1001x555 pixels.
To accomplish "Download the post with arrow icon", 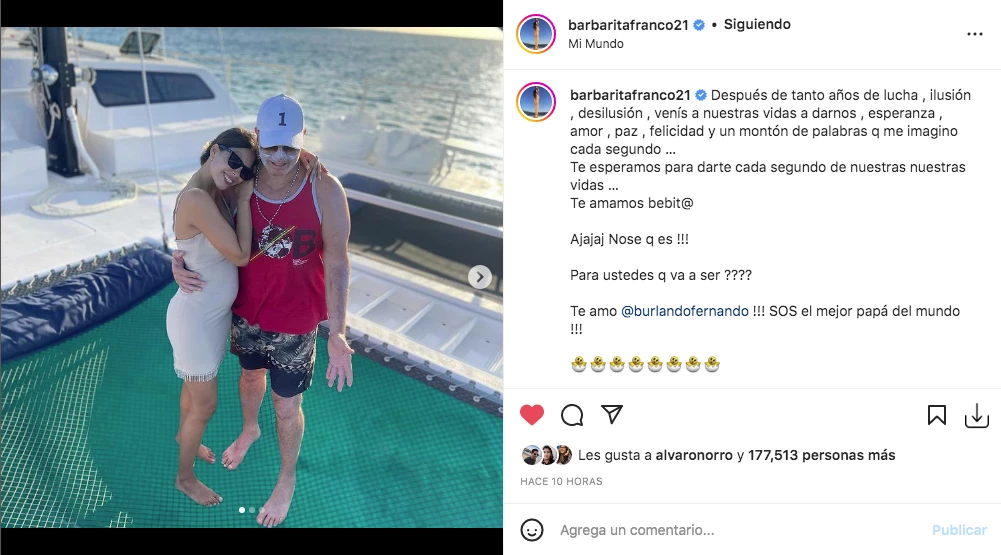I will coord(977,416).
